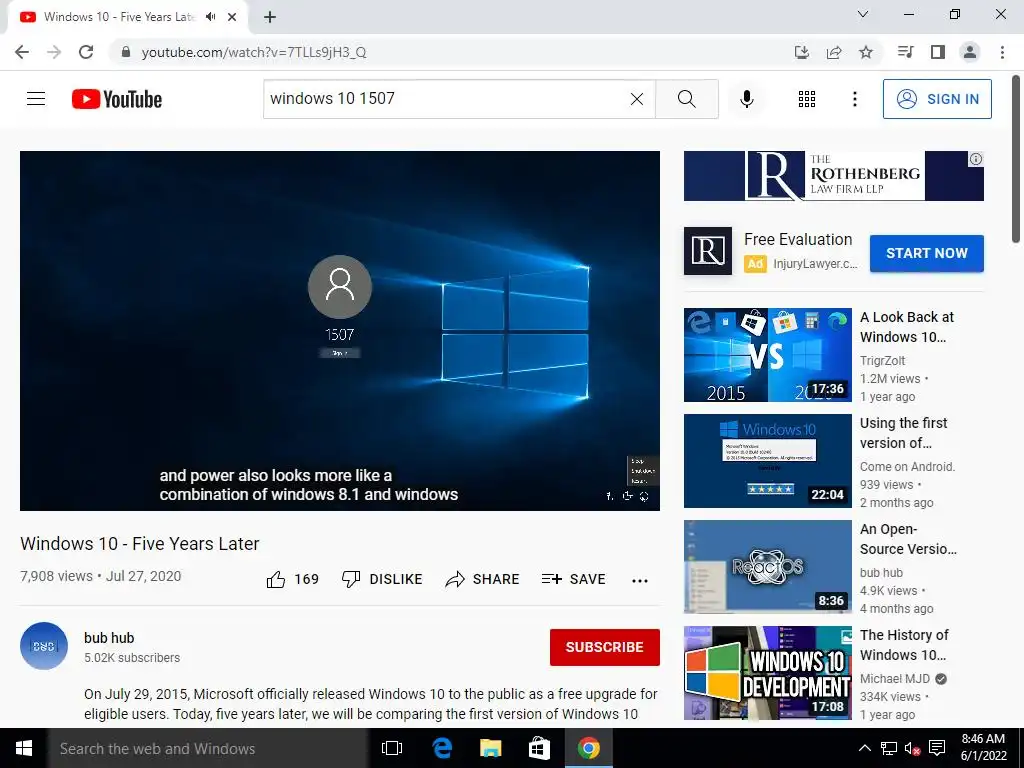Click the address bar URL
The width and height of the screenshot is (1024, 768).
tap(254, 52)
